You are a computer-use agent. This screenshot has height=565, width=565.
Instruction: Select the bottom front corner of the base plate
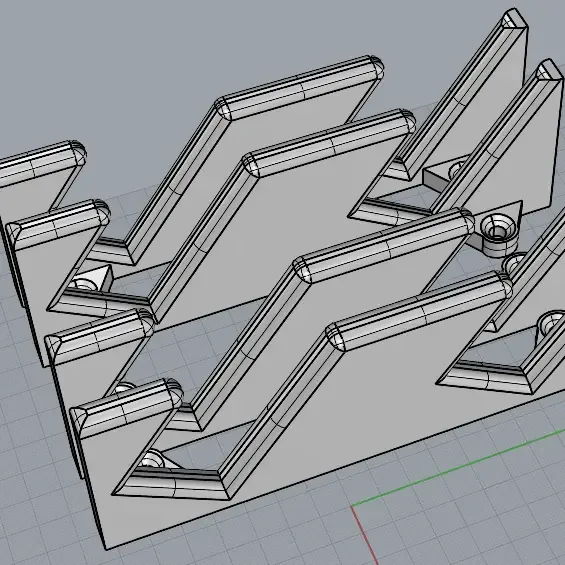click(x=106, y=548)
